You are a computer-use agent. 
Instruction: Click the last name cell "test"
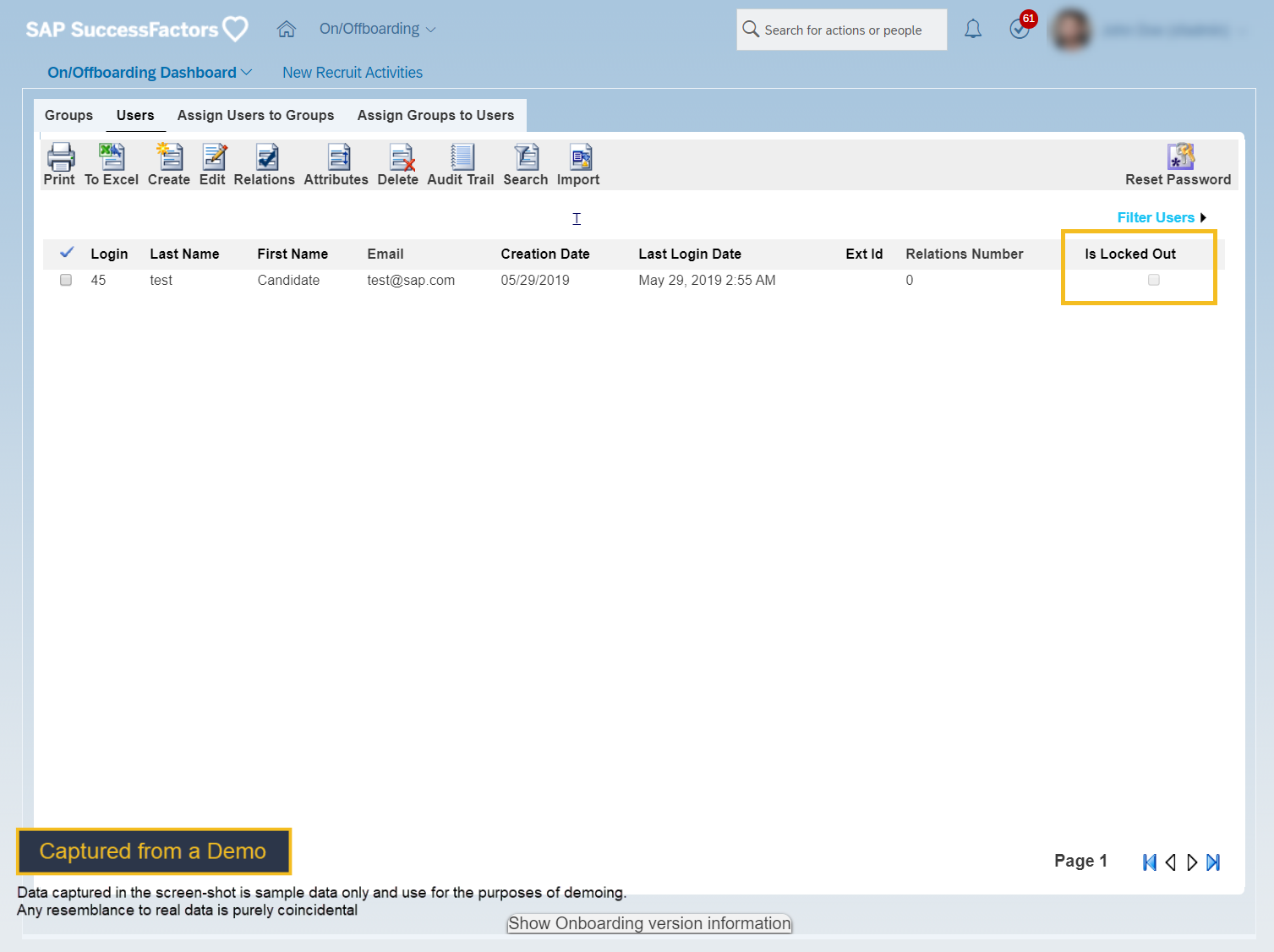(161, 280)
